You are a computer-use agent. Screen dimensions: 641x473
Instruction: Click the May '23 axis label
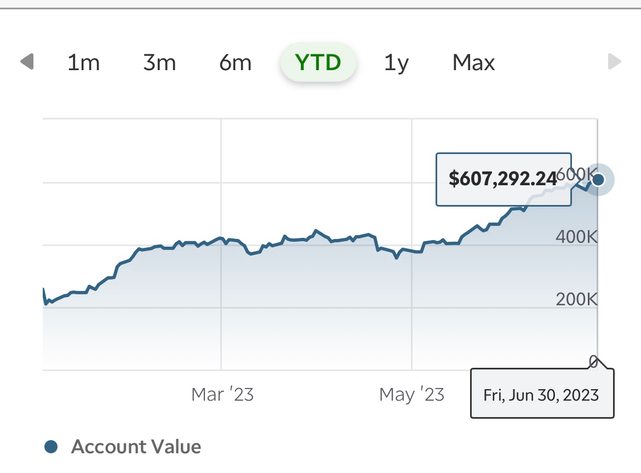[x=411, y=395]
